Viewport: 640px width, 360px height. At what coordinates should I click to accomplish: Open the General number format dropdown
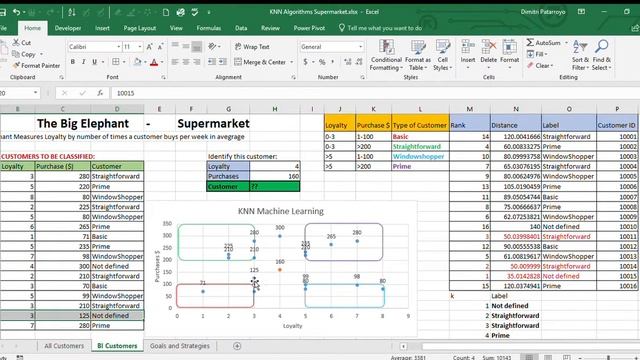360,47
